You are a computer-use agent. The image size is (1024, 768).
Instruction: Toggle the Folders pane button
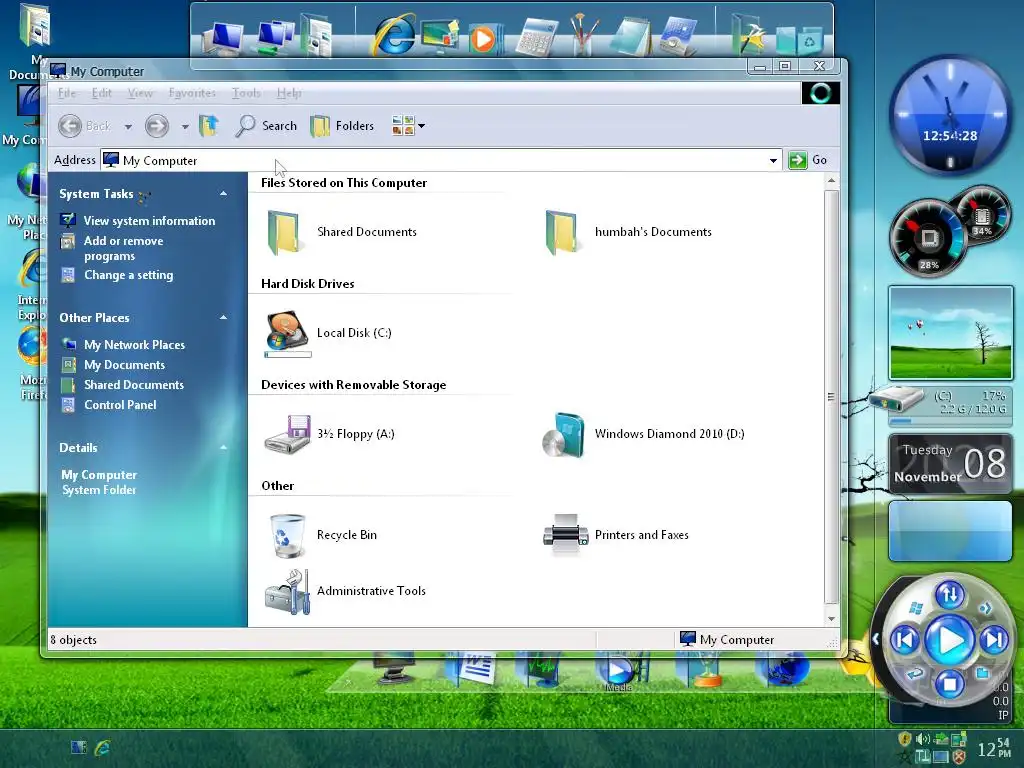pyautogui.click(x=342, y=125)
